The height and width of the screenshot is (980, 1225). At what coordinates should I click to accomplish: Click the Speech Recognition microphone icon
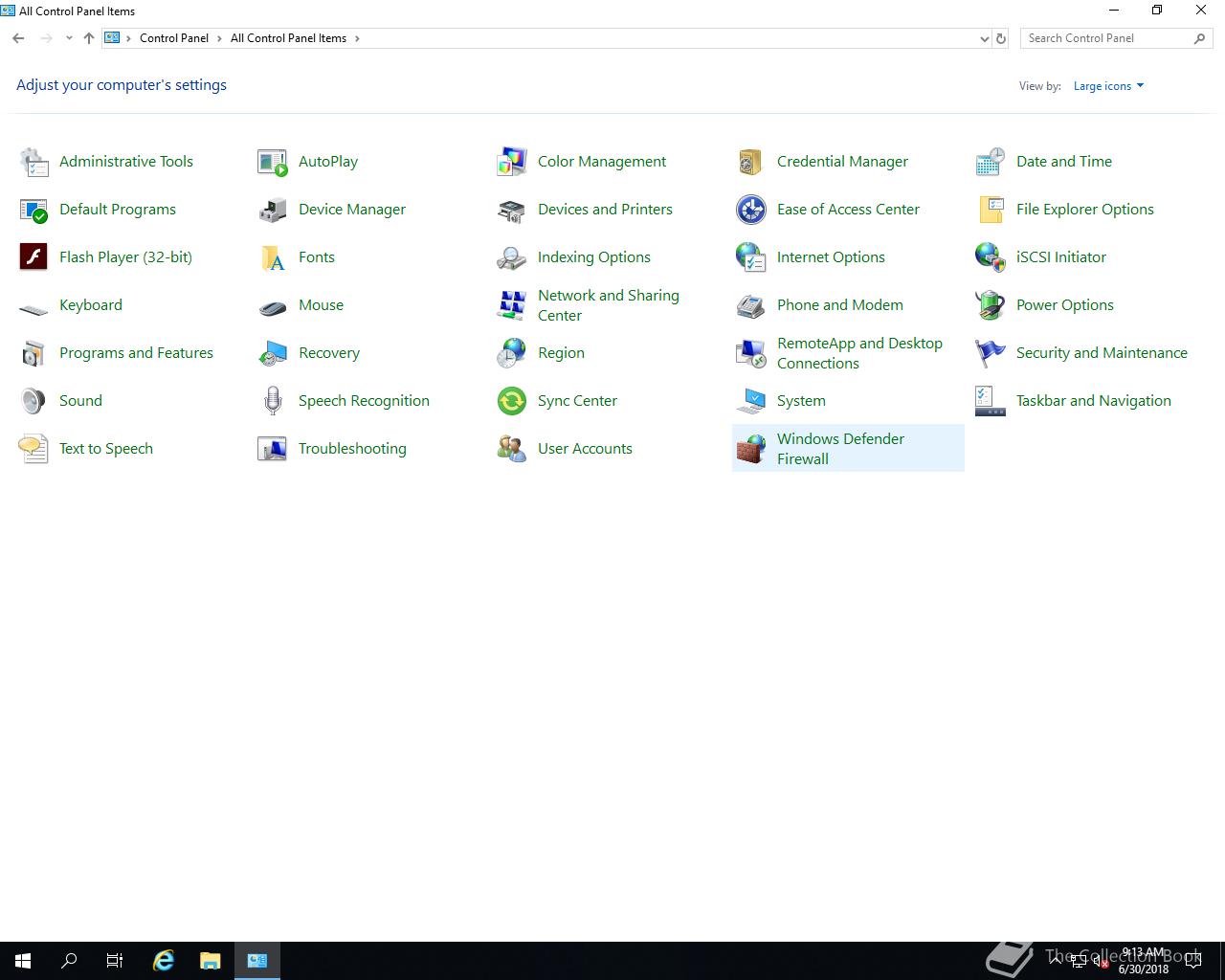click(273, 401)
